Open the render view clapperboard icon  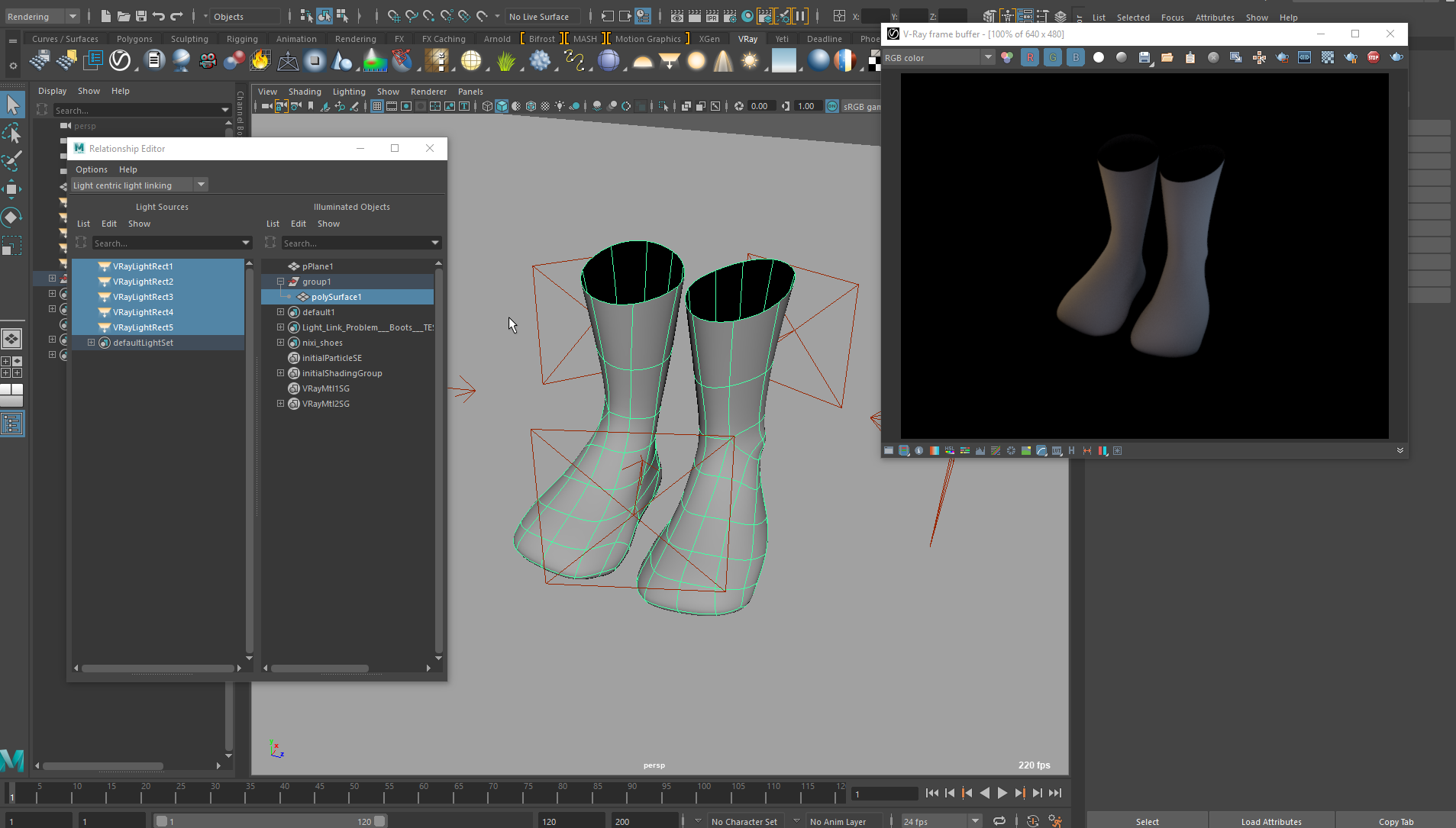(676, 16)
